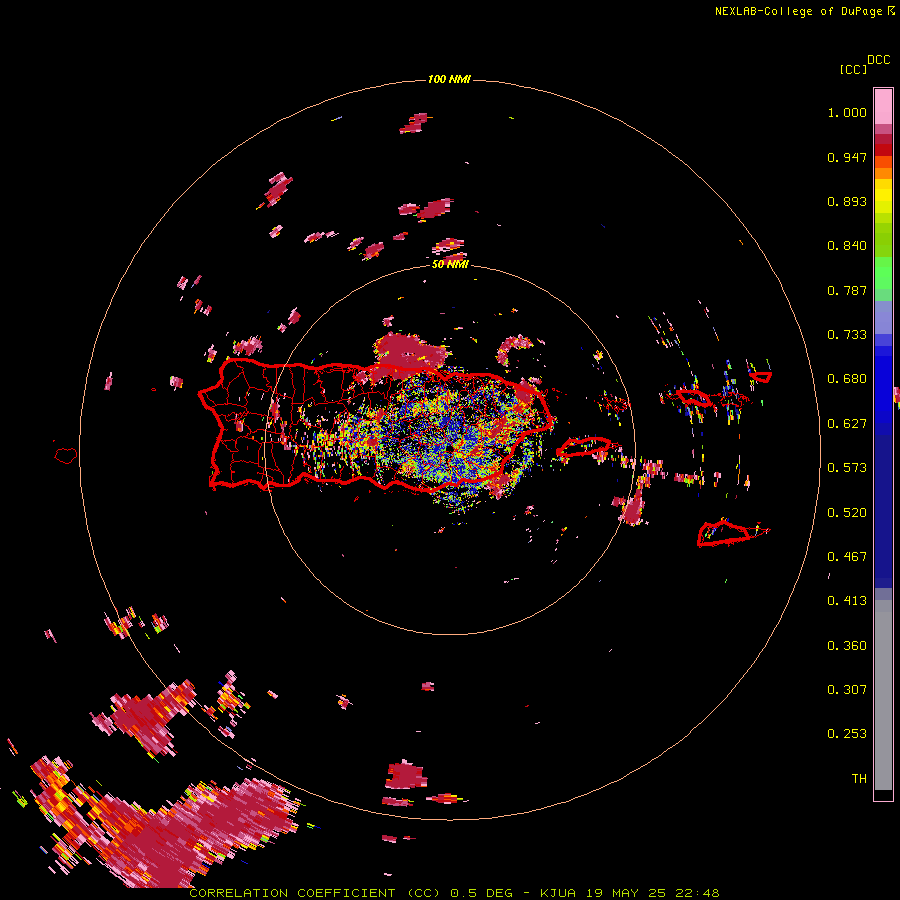The width and height of the screenshot is (900, 900).
Task: Click the 0.413 color scale label
Action: [847, 601]
